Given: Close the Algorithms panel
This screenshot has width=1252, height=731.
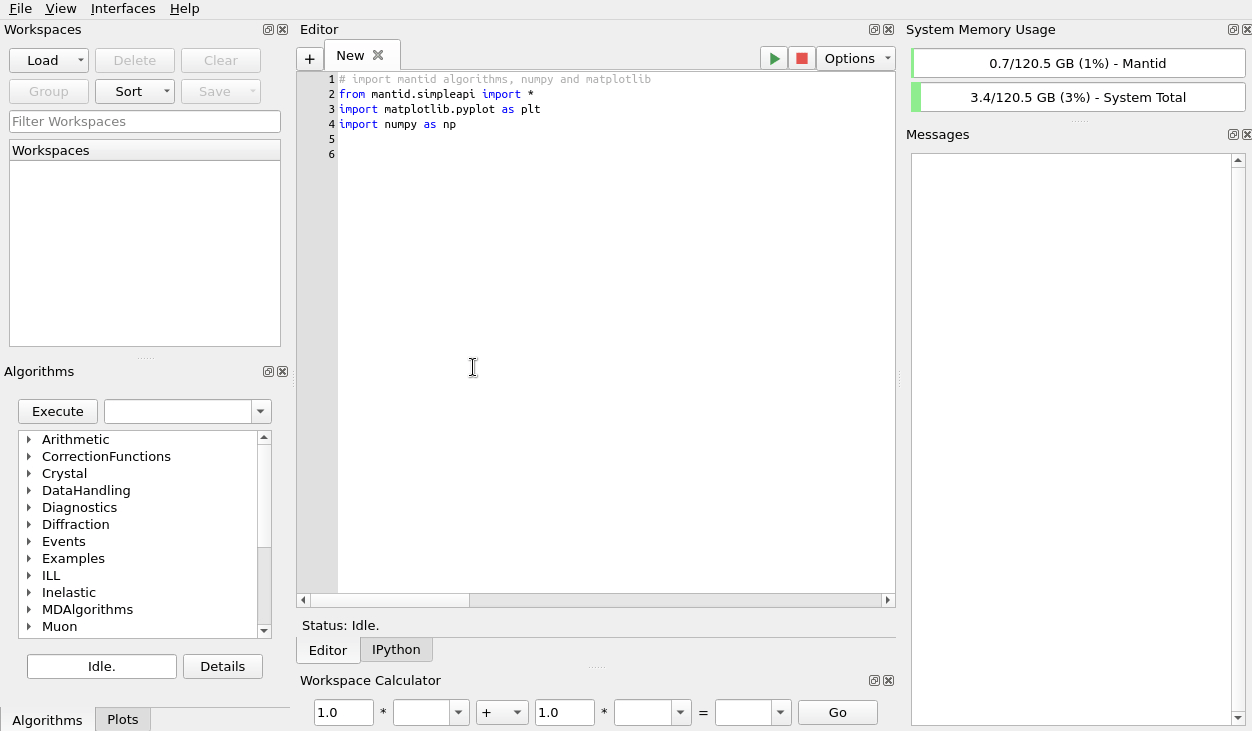Looking at the screenshot, I should coord(283,372).
